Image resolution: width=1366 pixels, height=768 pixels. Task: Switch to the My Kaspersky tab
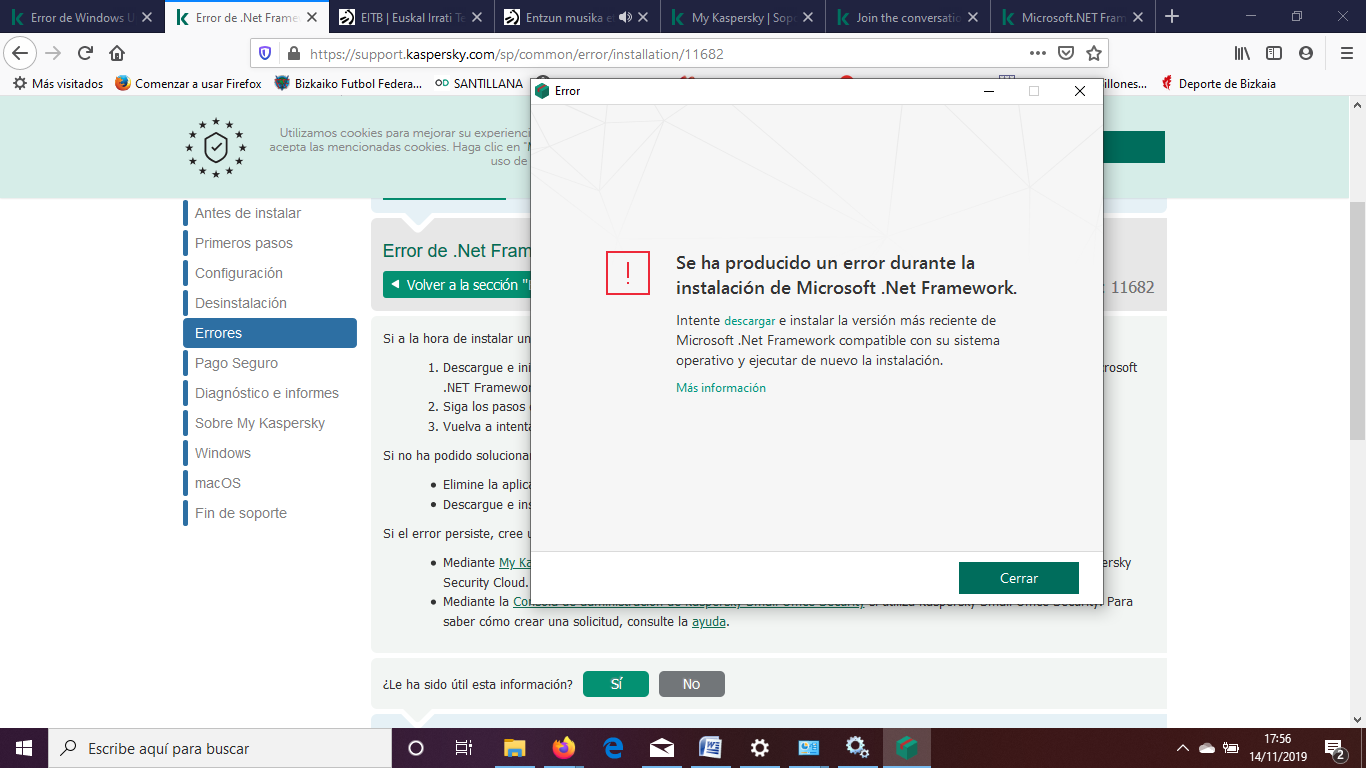[x=742, y=17]
